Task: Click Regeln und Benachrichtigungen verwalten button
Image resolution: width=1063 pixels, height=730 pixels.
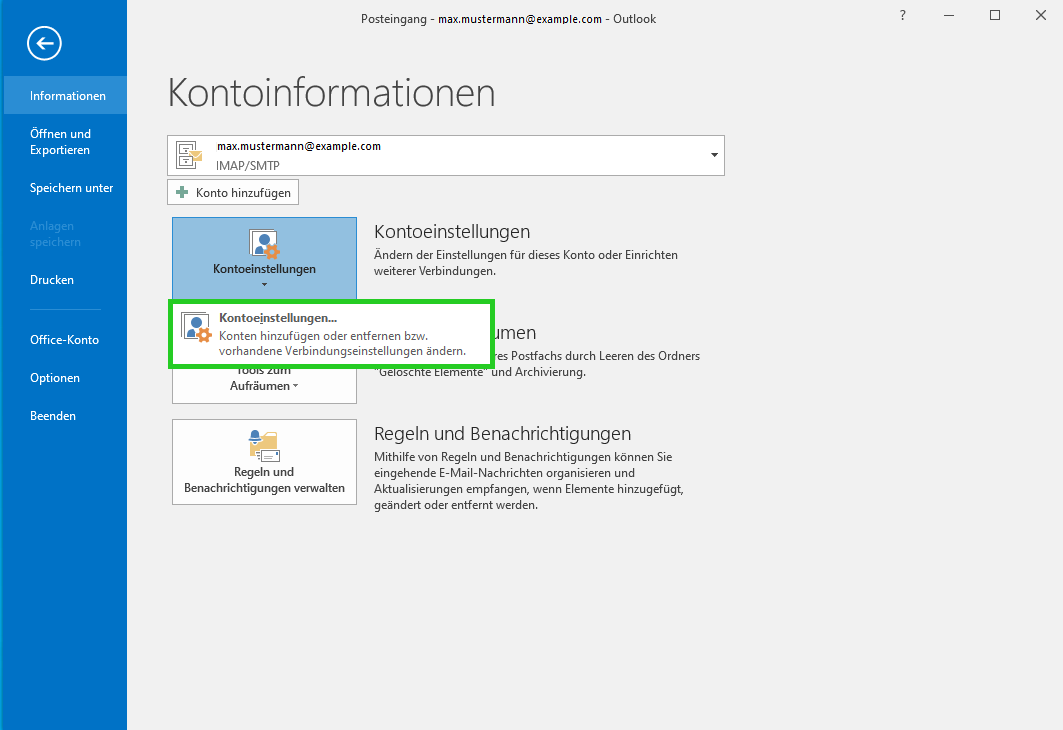Action: click(264, 462)
